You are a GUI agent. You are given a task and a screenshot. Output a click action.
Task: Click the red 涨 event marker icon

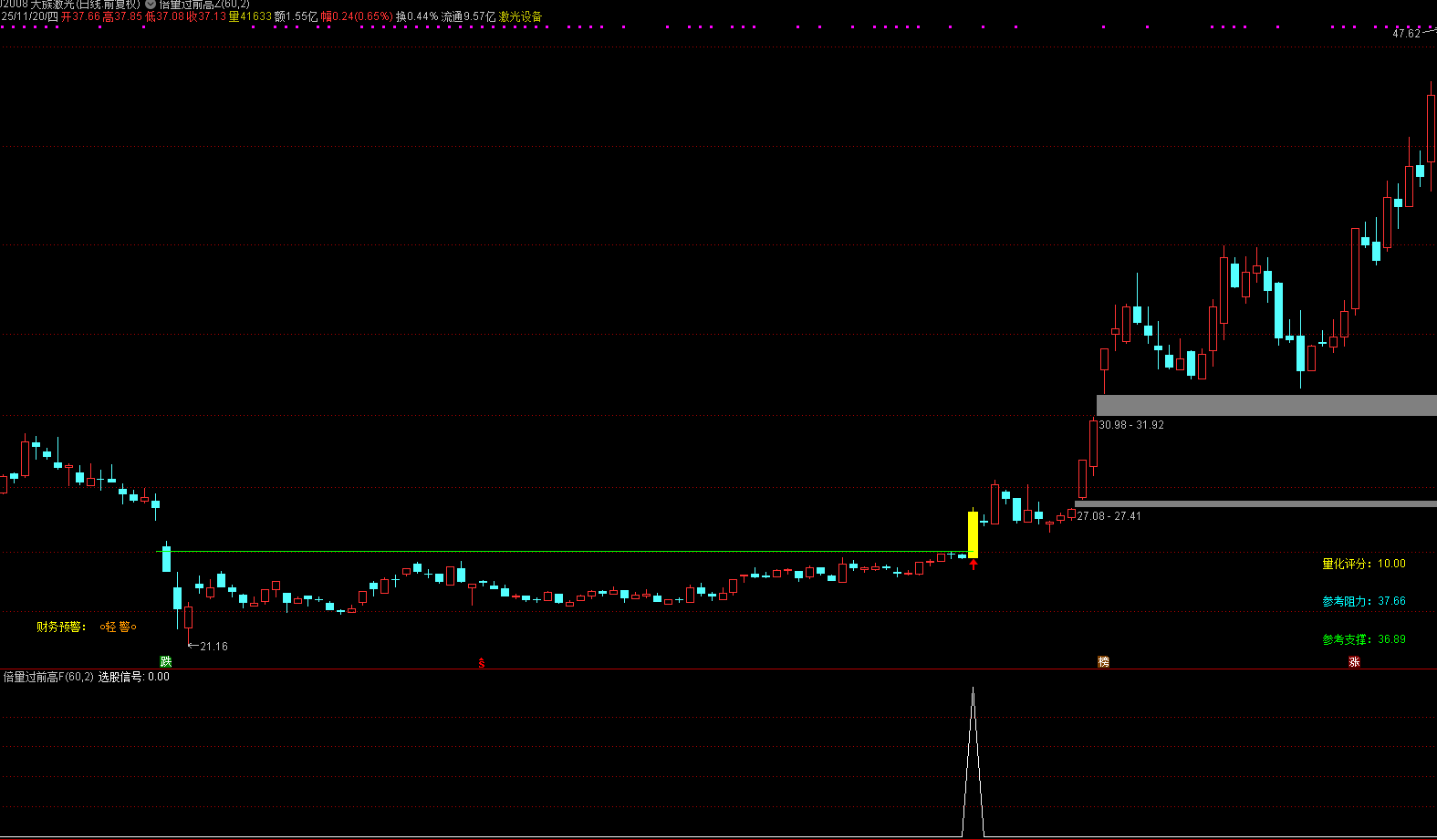pyautogui.click(x=1354, y=662)
